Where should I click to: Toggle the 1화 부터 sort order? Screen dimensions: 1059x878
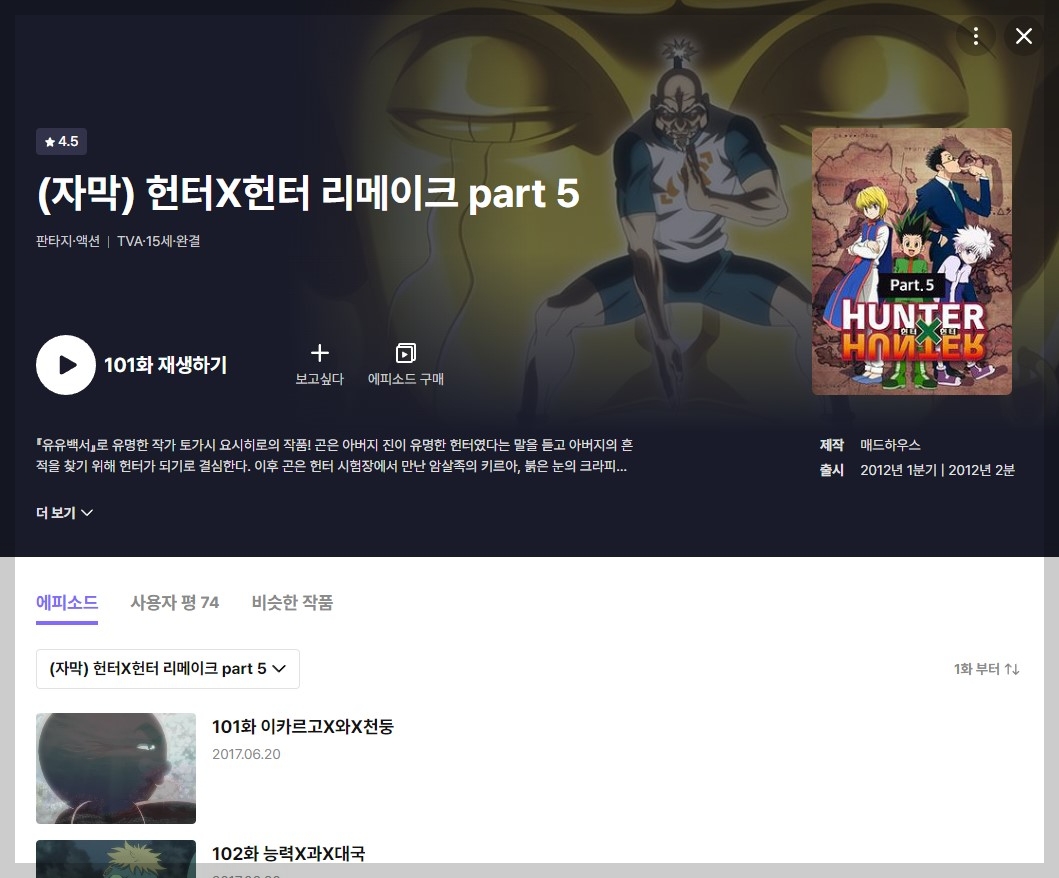[x=986, y=669]
